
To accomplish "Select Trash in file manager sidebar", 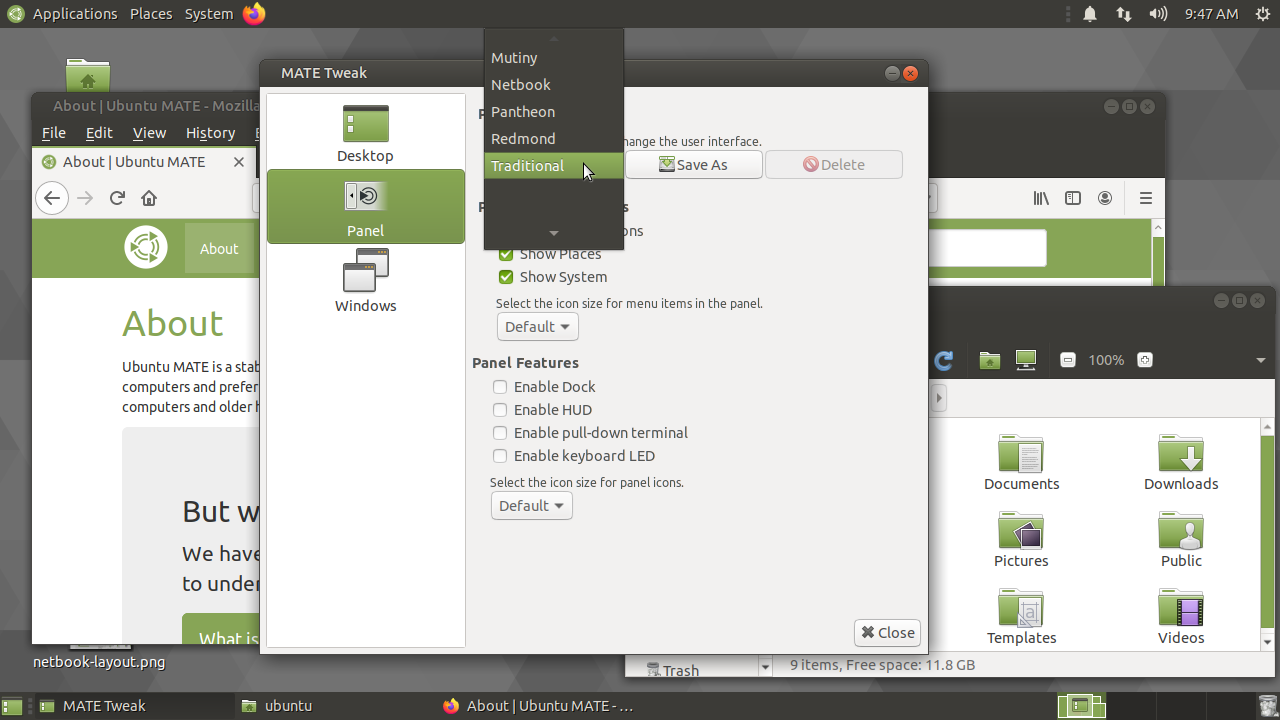I will [672, 670].
